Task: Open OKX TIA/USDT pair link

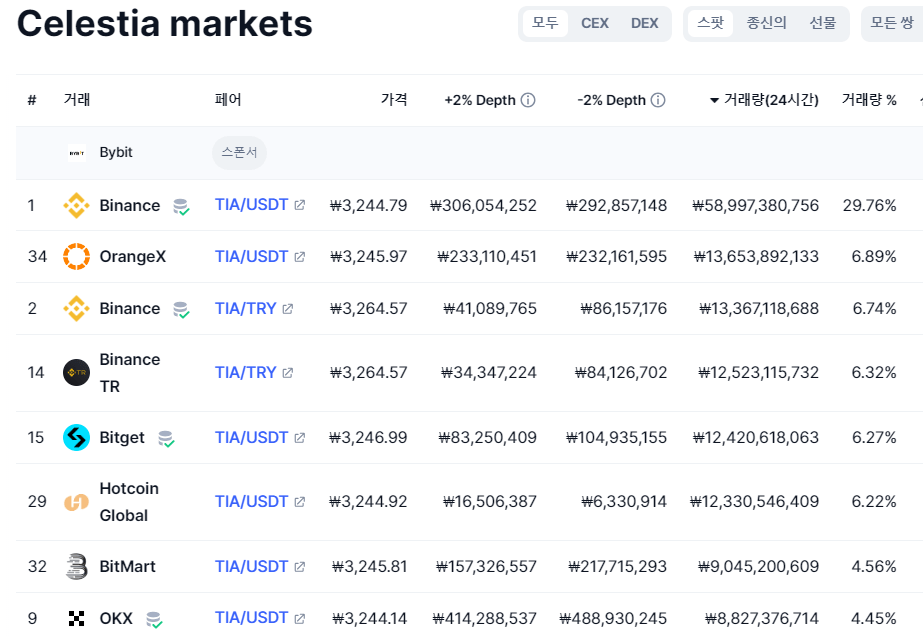Action: 251,618
